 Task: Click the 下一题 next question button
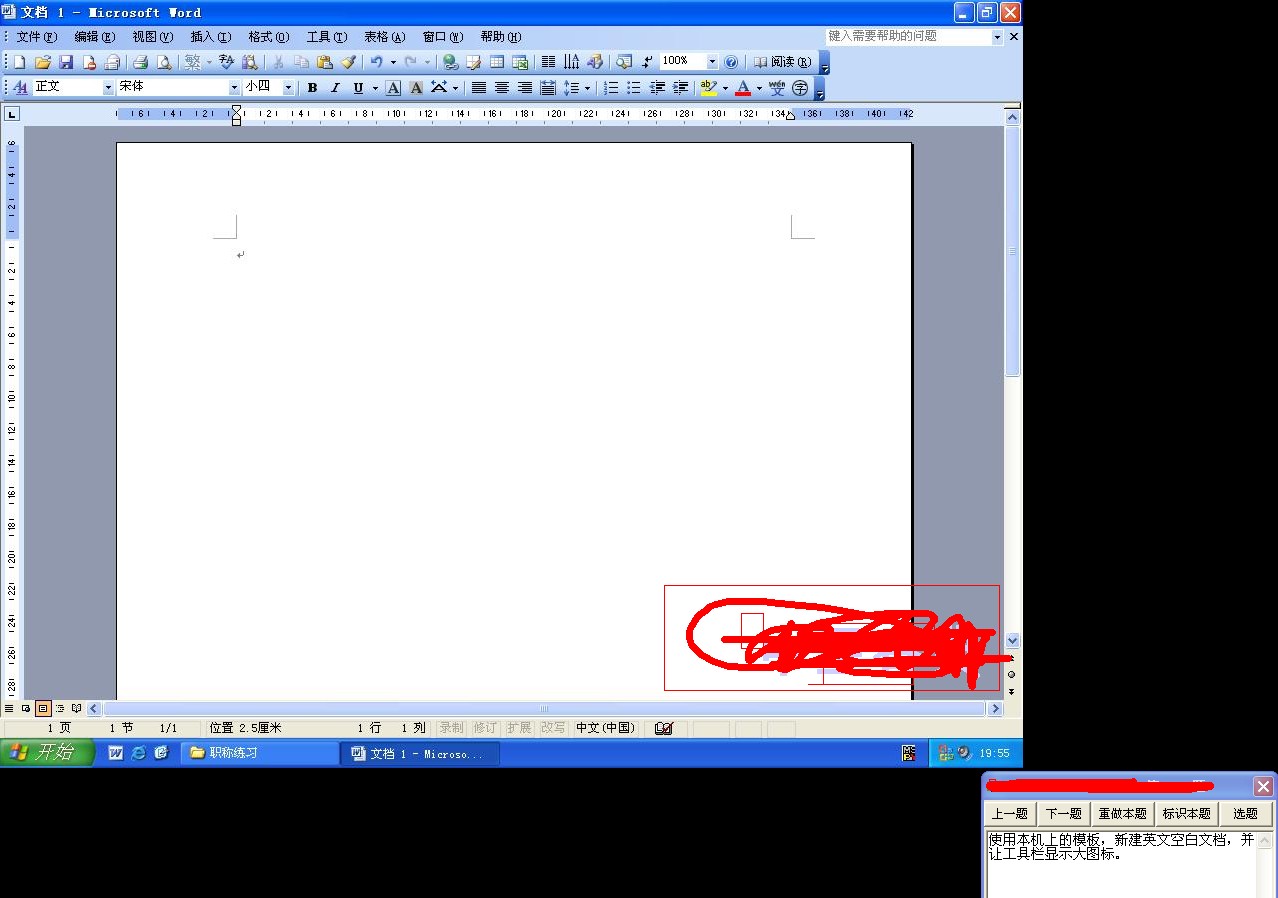[x=1064, y=814]
